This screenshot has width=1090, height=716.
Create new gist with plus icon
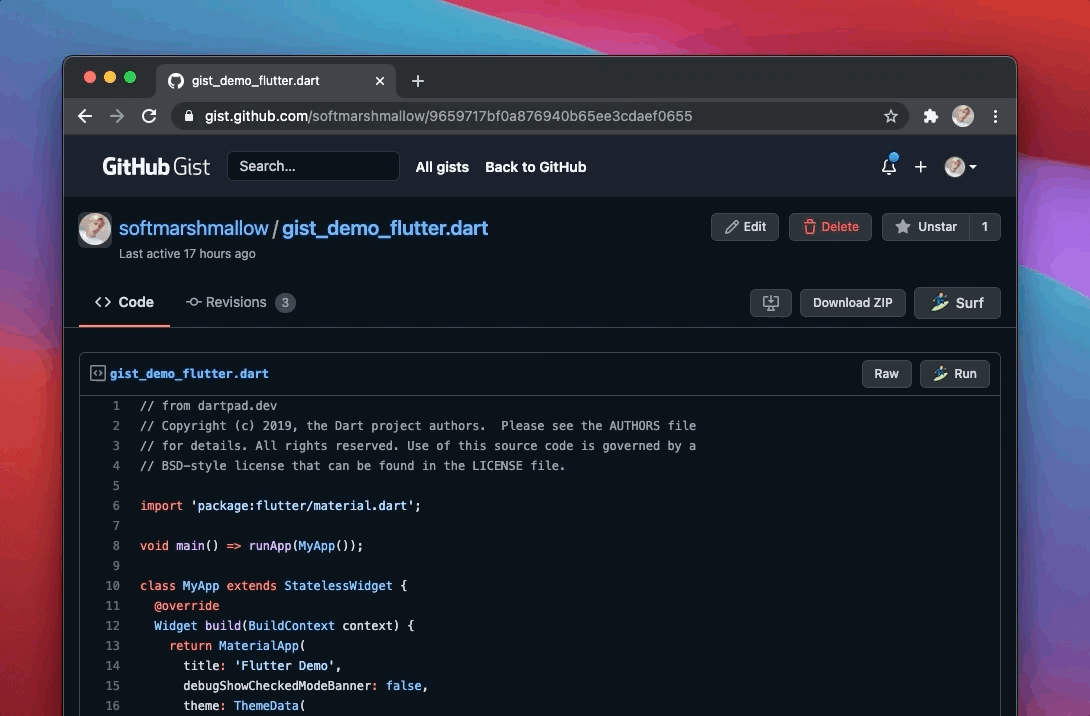pos(920,167)
